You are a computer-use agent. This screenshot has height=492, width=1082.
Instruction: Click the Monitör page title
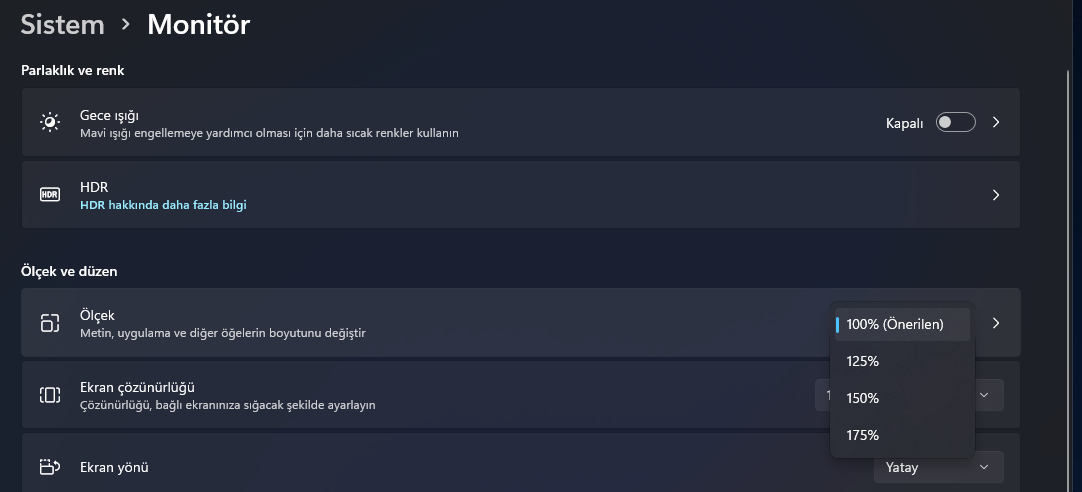tap(198, 24)
